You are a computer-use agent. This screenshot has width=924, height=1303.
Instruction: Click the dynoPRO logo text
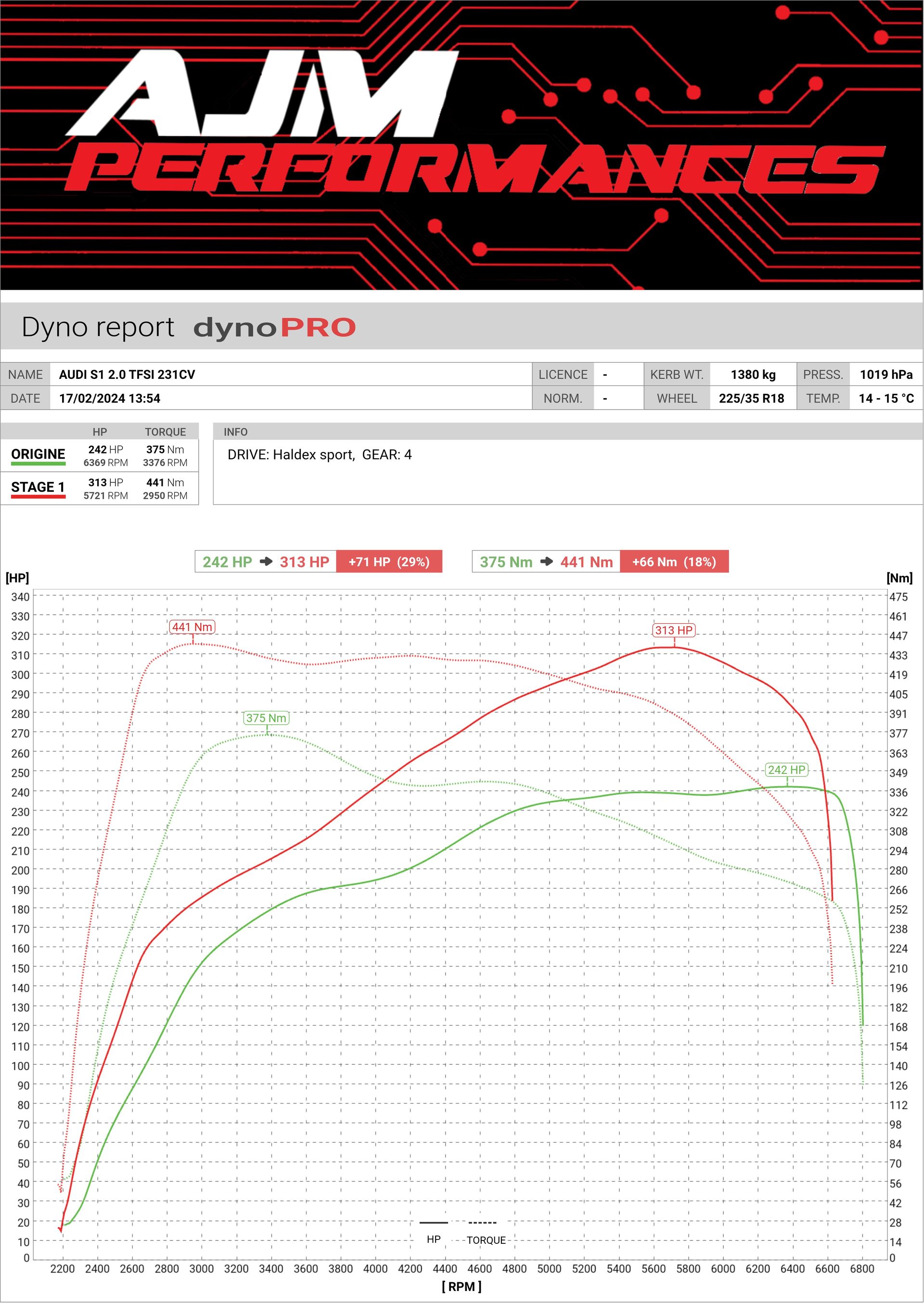(x=274, y=328)
